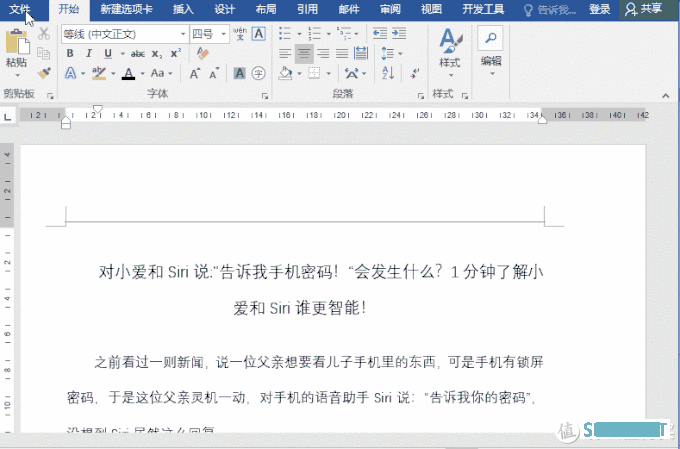
Task: Toggle the highlighted center alignment button
Action: pos(304,54)
